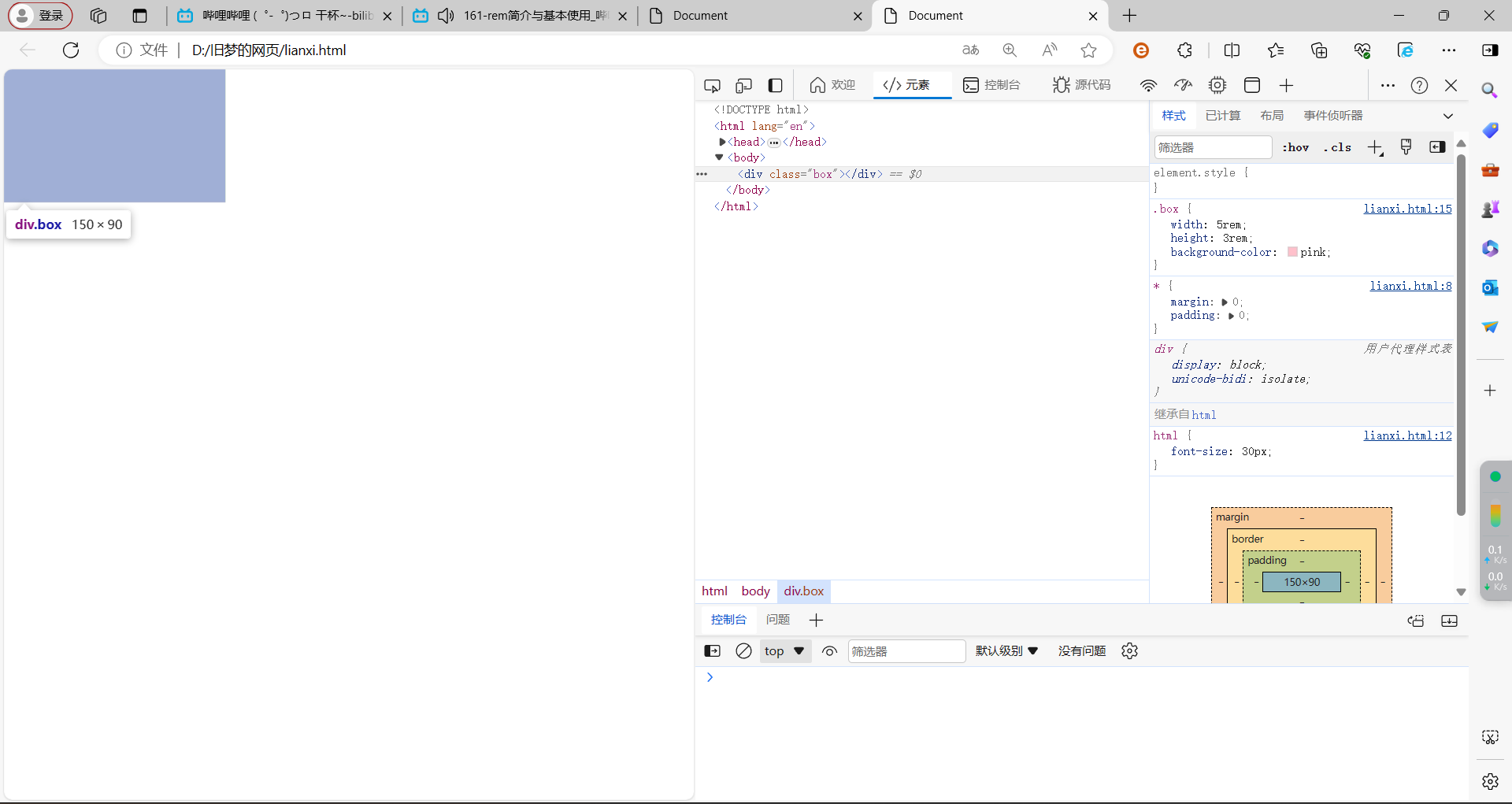Open the row actions ellipsis beside div.box
Image resolution: width=1512 pixels, height=804 pixels.
click(702, 174)
